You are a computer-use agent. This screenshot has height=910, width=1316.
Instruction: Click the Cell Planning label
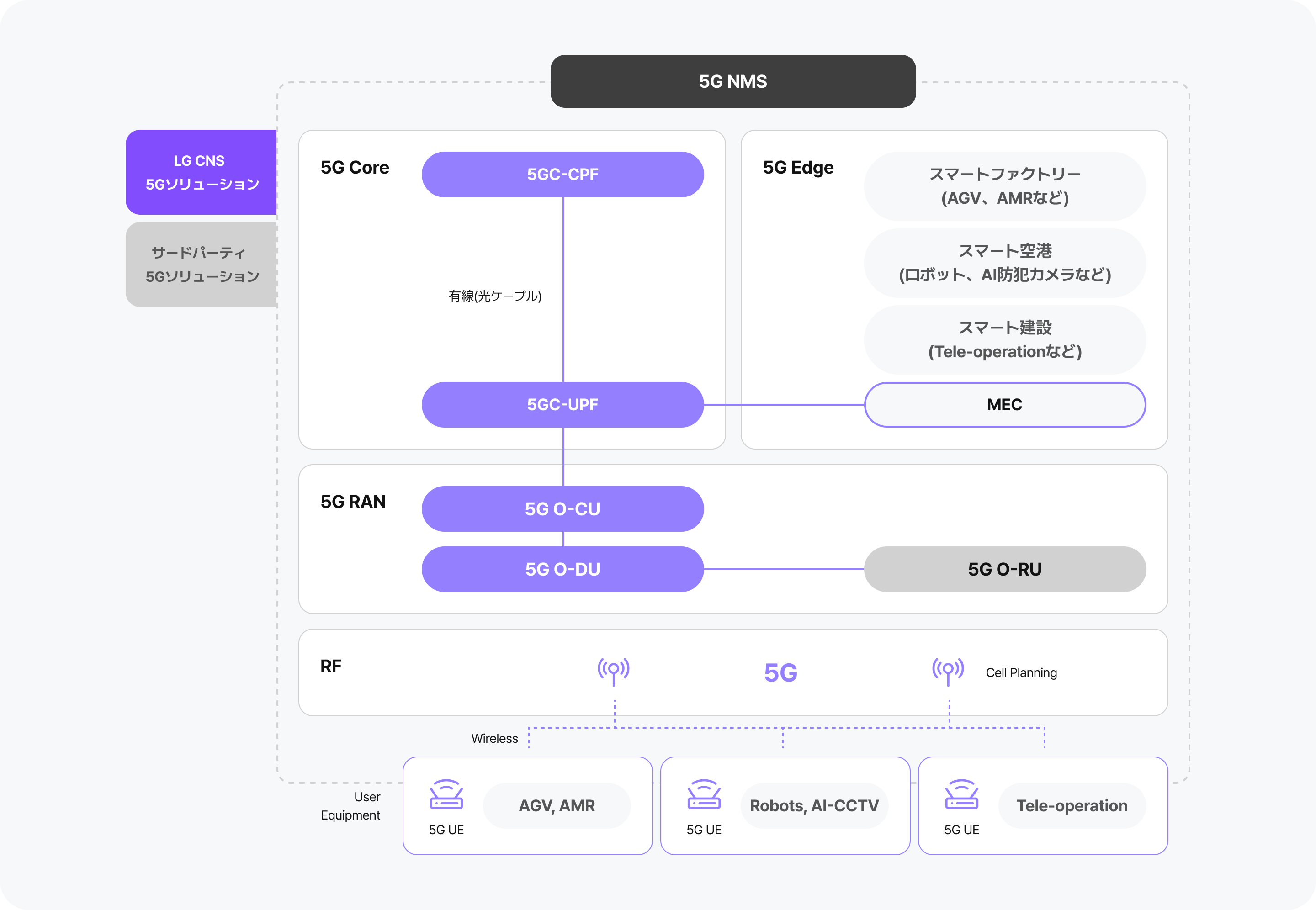click(1021, 673)
